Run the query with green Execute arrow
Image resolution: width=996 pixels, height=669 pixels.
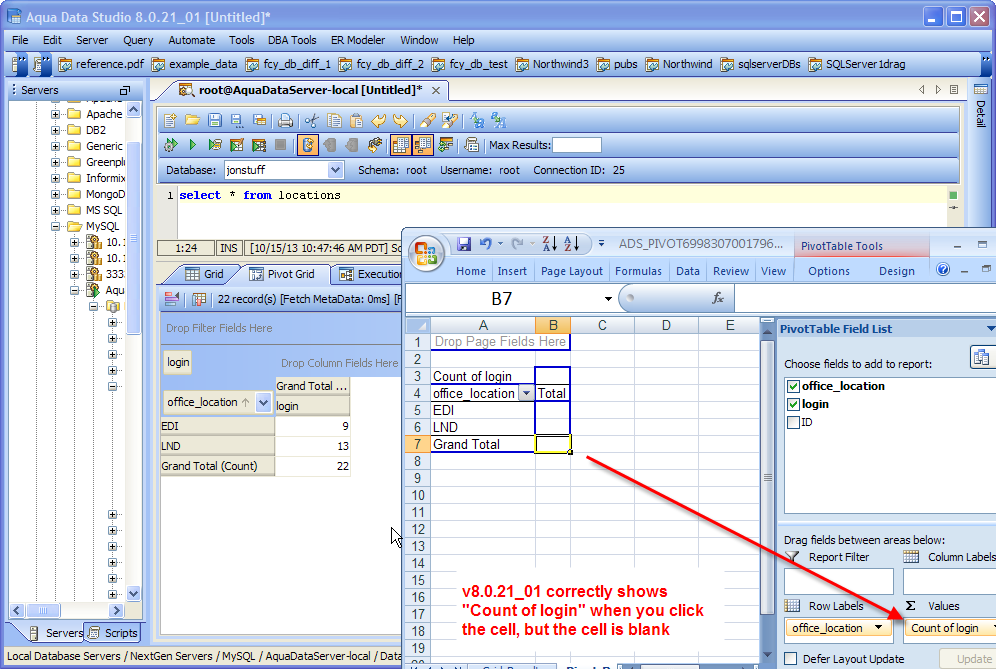tap(192, 145)
